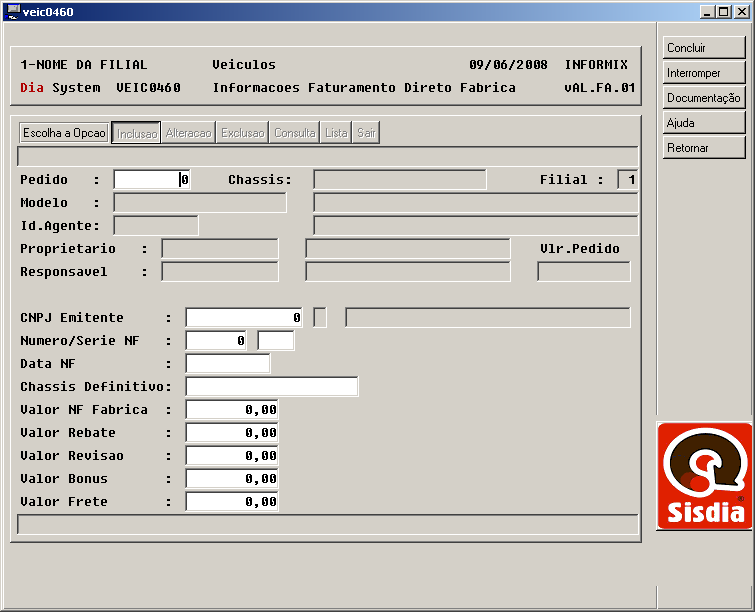Click the '1-NOME DA FILIAL' header text
755x612 pixels.
tap(84, 65)
